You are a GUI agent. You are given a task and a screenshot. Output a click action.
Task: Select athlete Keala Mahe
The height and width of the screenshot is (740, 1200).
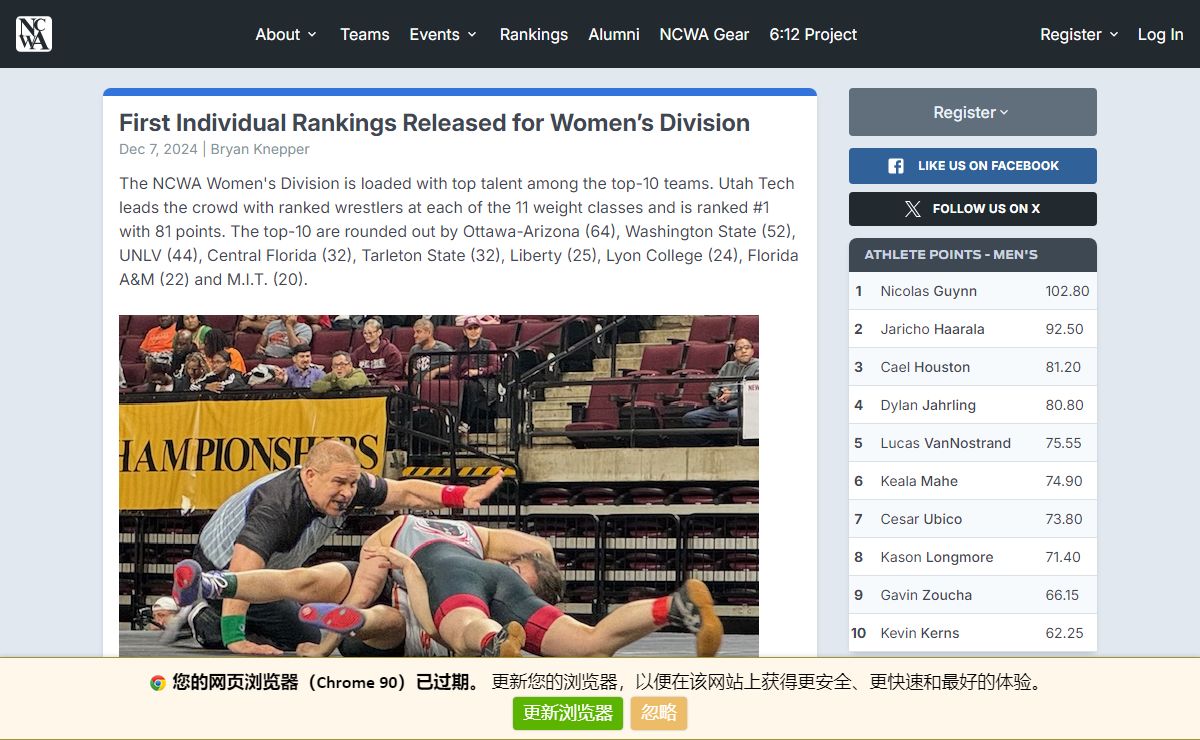(919, 481)
